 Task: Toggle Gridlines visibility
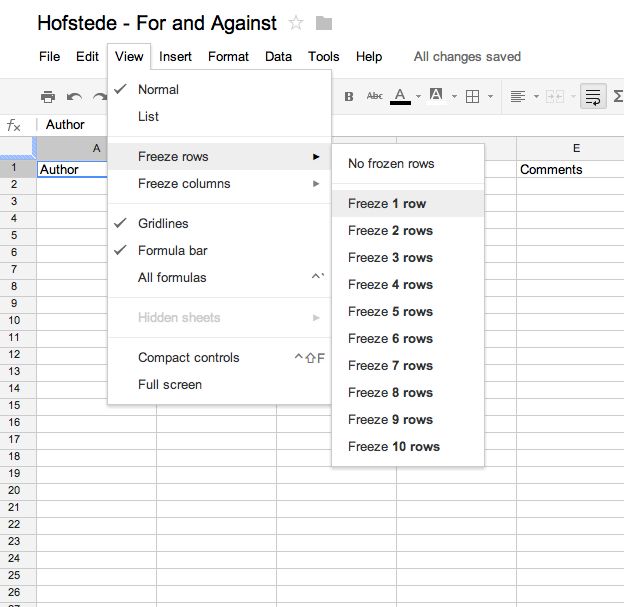coord(219,224)
